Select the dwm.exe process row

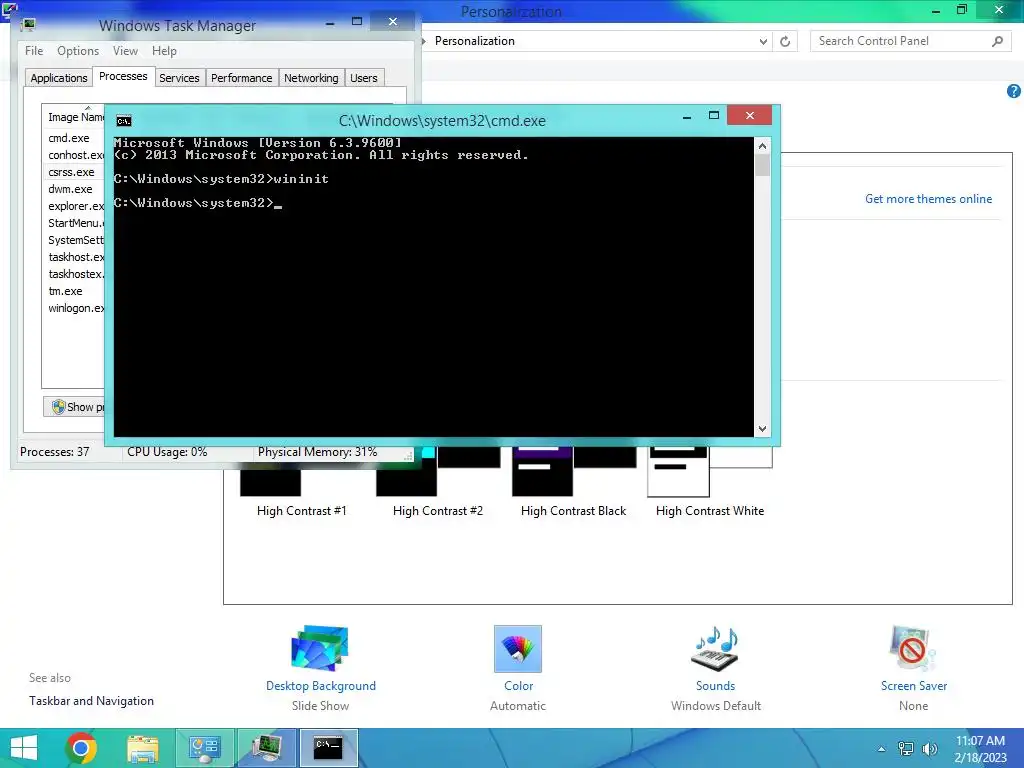(x=74, y=189)
